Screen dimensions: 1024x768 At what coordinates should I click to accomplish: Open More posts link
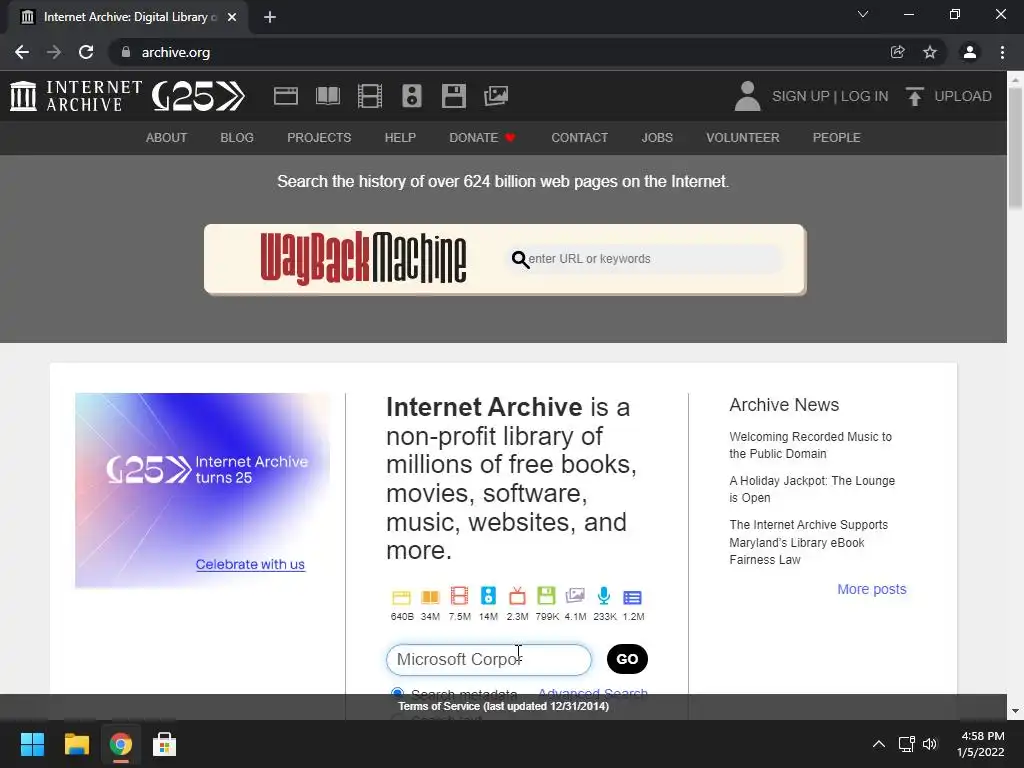pyautogui.click(x=871, y=589)
